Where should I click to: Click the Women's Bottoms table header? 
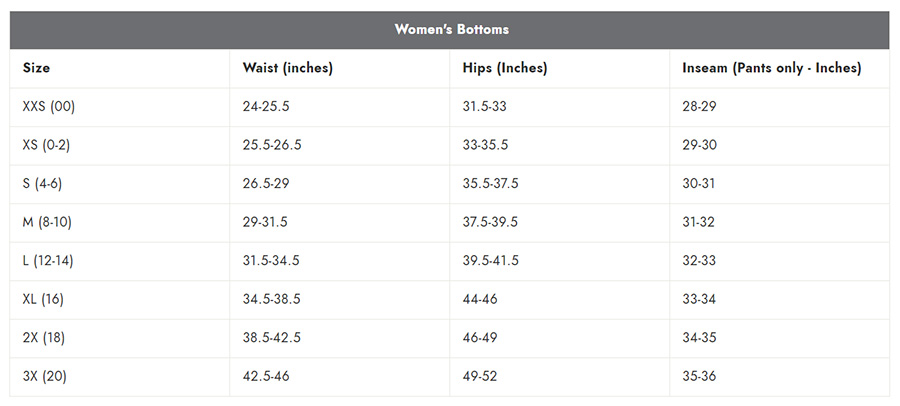coord(451,30)
